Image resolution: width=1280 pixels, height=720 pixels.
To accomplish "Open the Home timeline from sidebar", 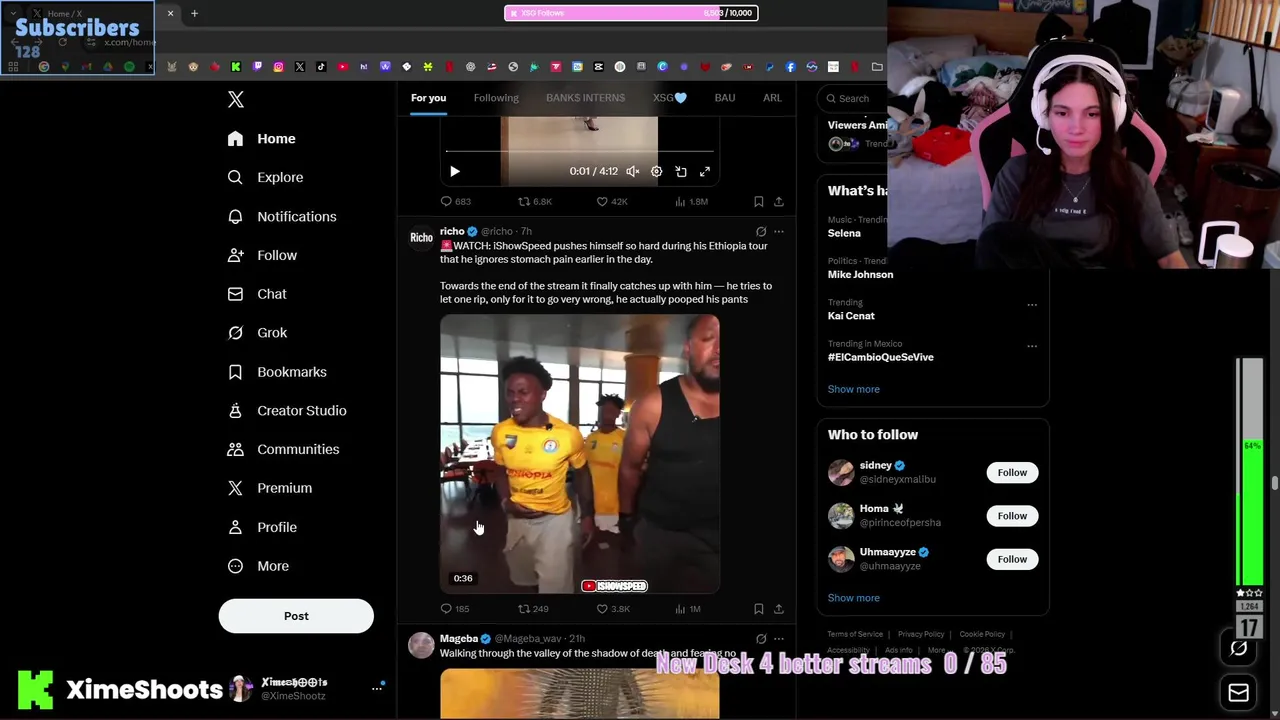I will (261, 139).
